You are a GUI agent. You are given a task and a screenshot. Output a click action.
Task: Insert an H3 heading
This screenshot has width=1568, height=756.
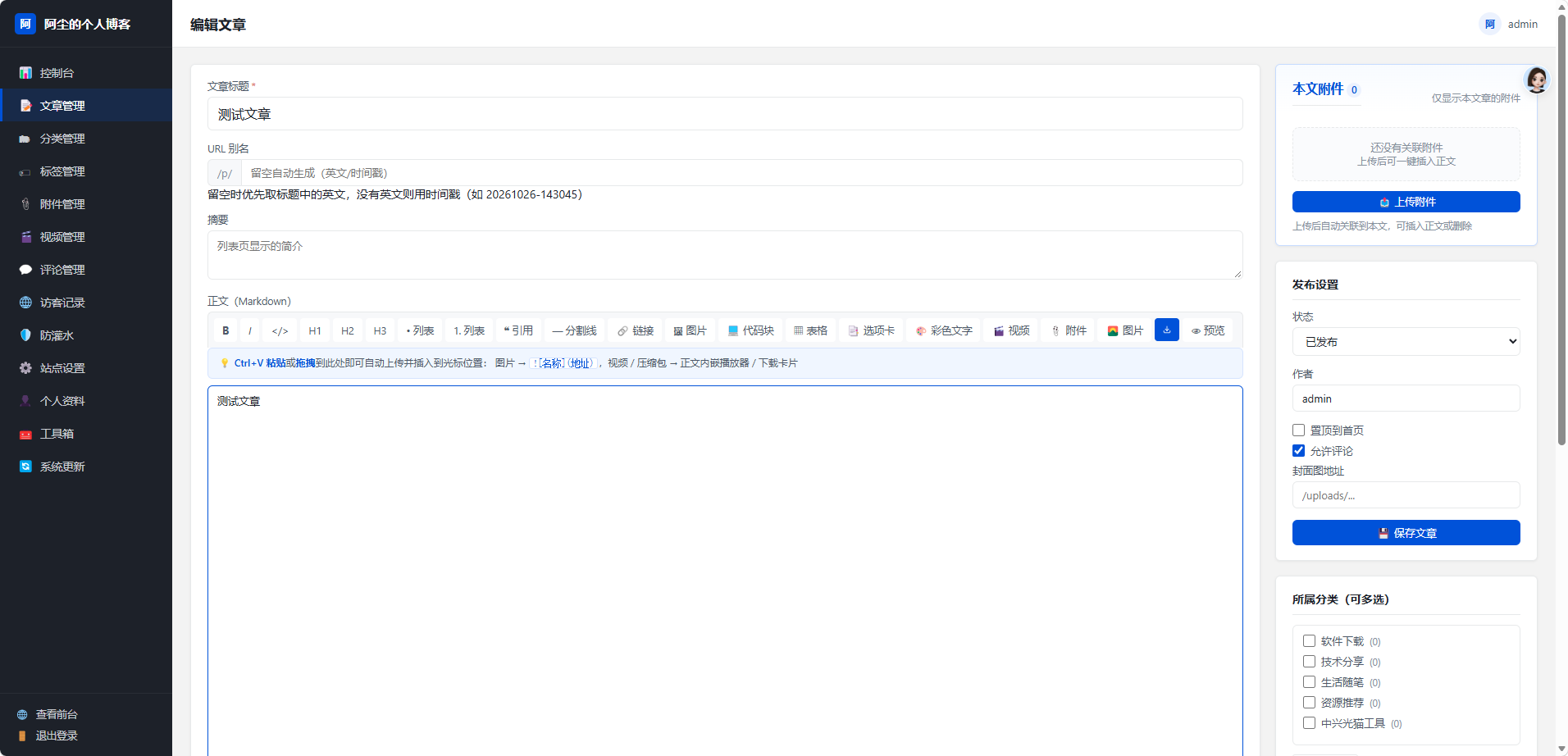coord(380,330)
